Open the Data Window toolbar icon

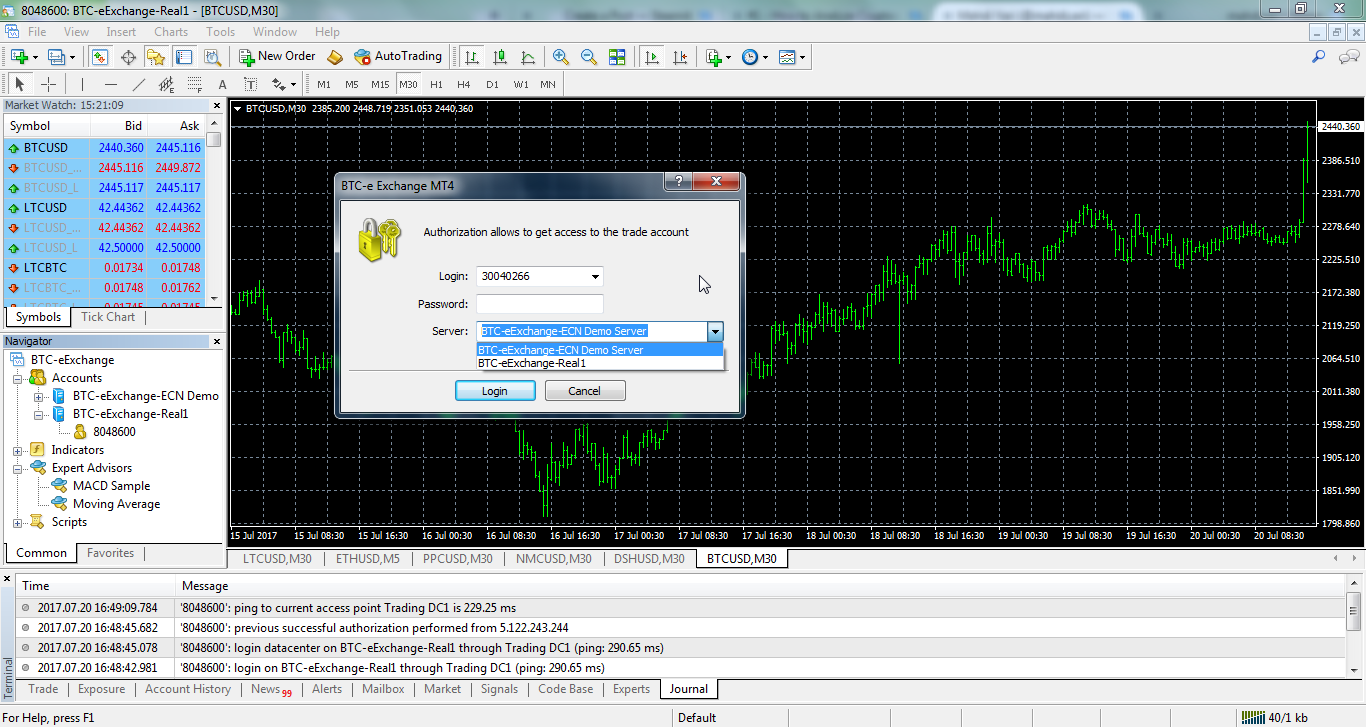(128, 57)
